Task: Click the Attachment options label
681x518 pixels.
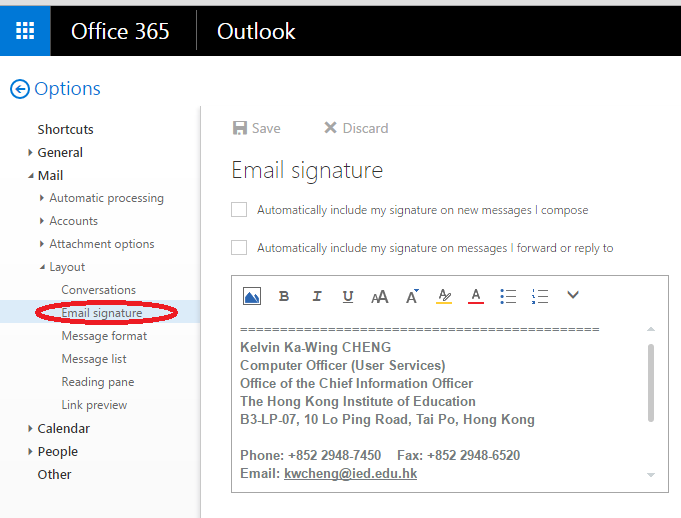Action: click(x=102, y=244)
